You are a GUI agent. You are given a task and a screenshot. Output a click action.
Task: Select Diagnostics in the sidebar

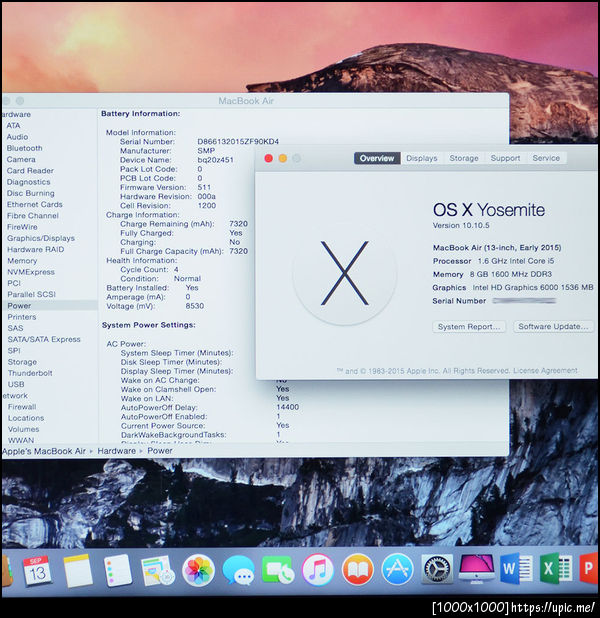point(28,182)
